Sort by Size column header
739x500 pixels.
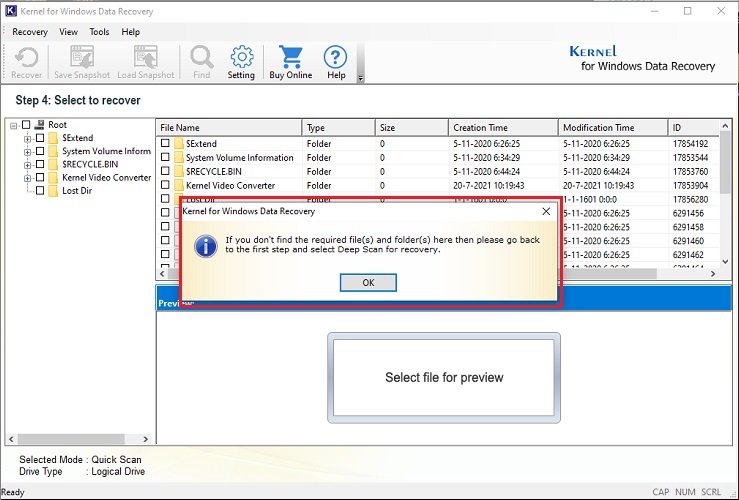412,128
